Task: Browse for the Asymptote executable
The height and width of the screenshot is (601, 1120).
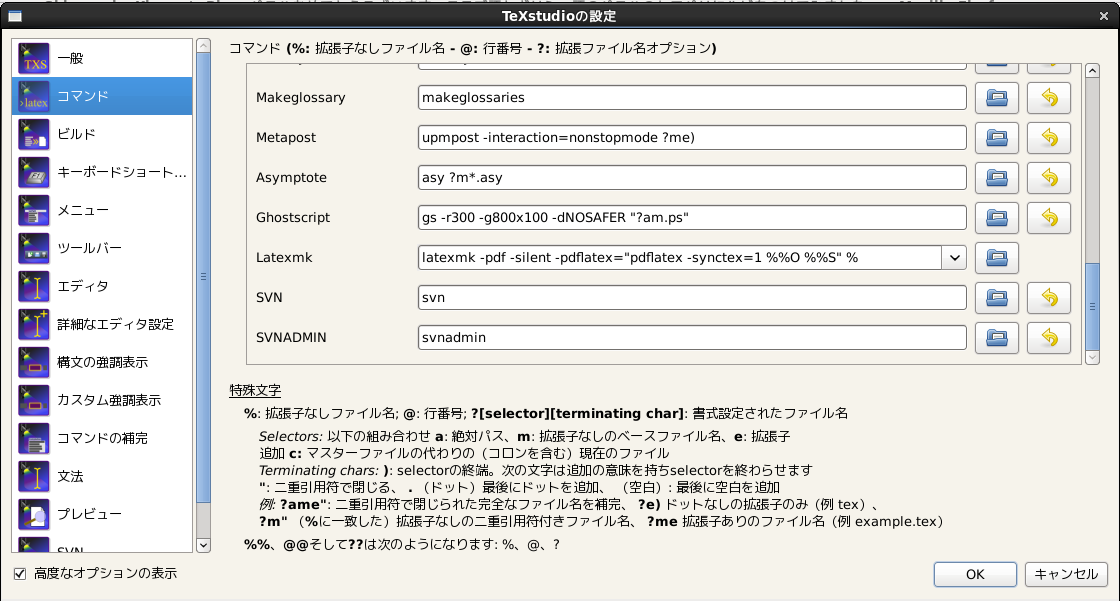Action: (x=996, y=178)
